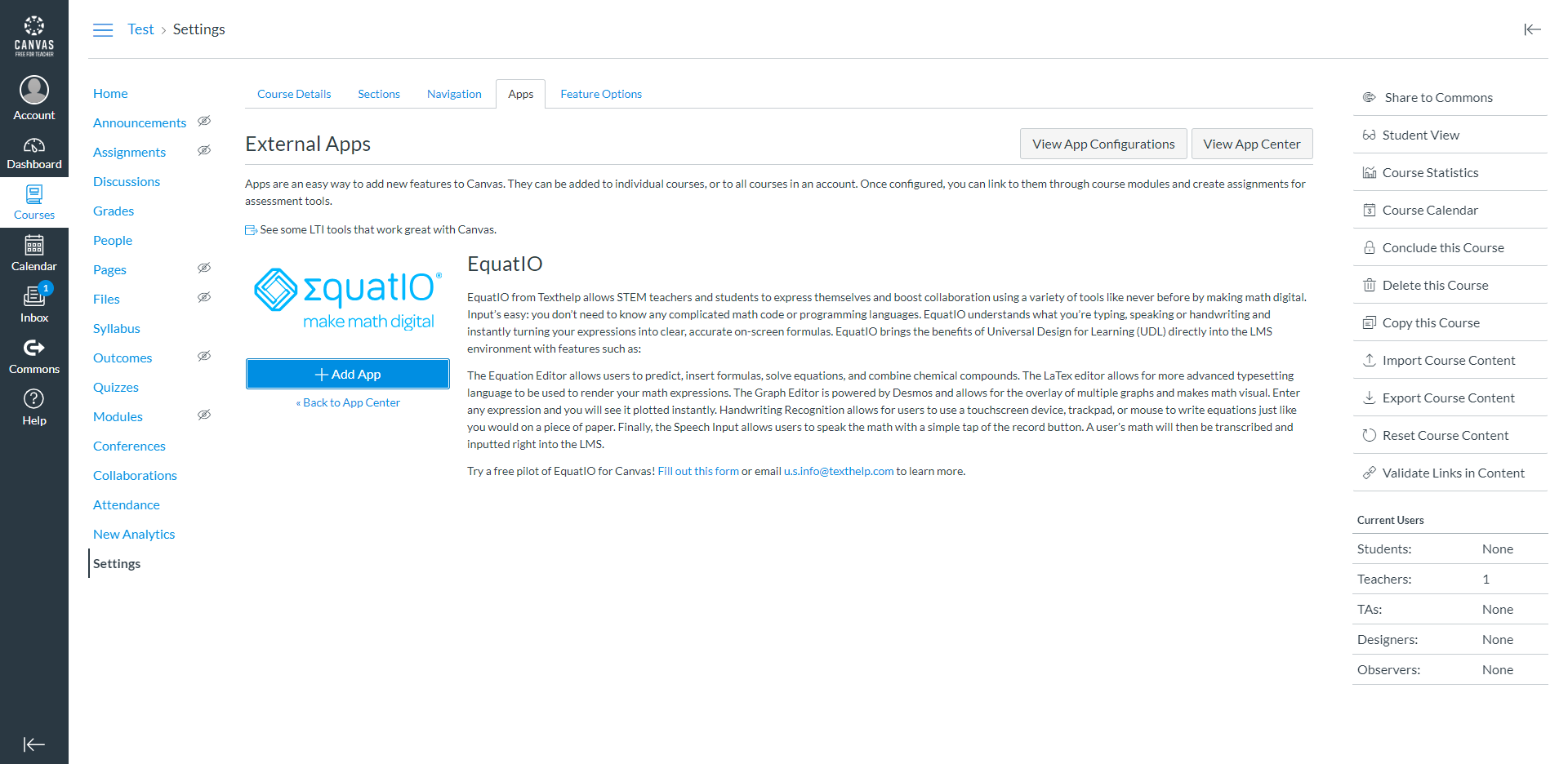Open People in the course menu
The height and width of the screenshot is (764, 1568).
pos(113,240)
